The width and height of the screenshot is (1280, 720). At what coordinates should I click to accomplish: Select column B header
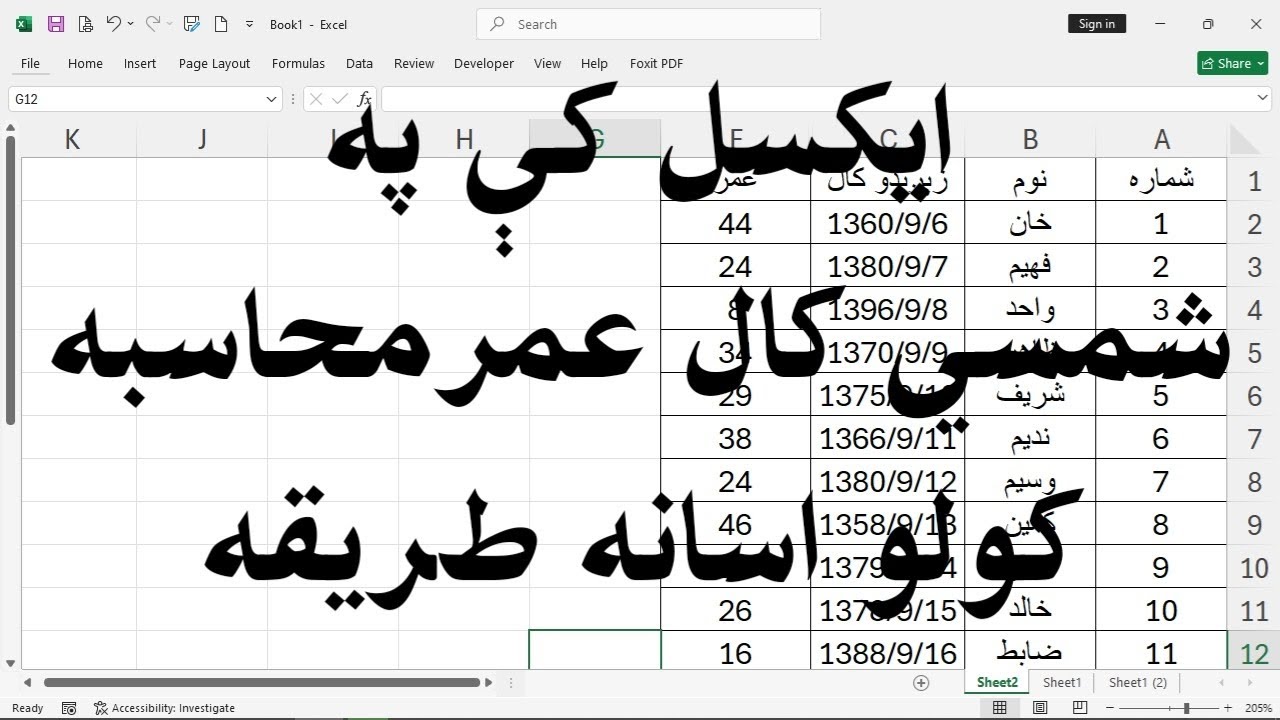(1030, 139)
